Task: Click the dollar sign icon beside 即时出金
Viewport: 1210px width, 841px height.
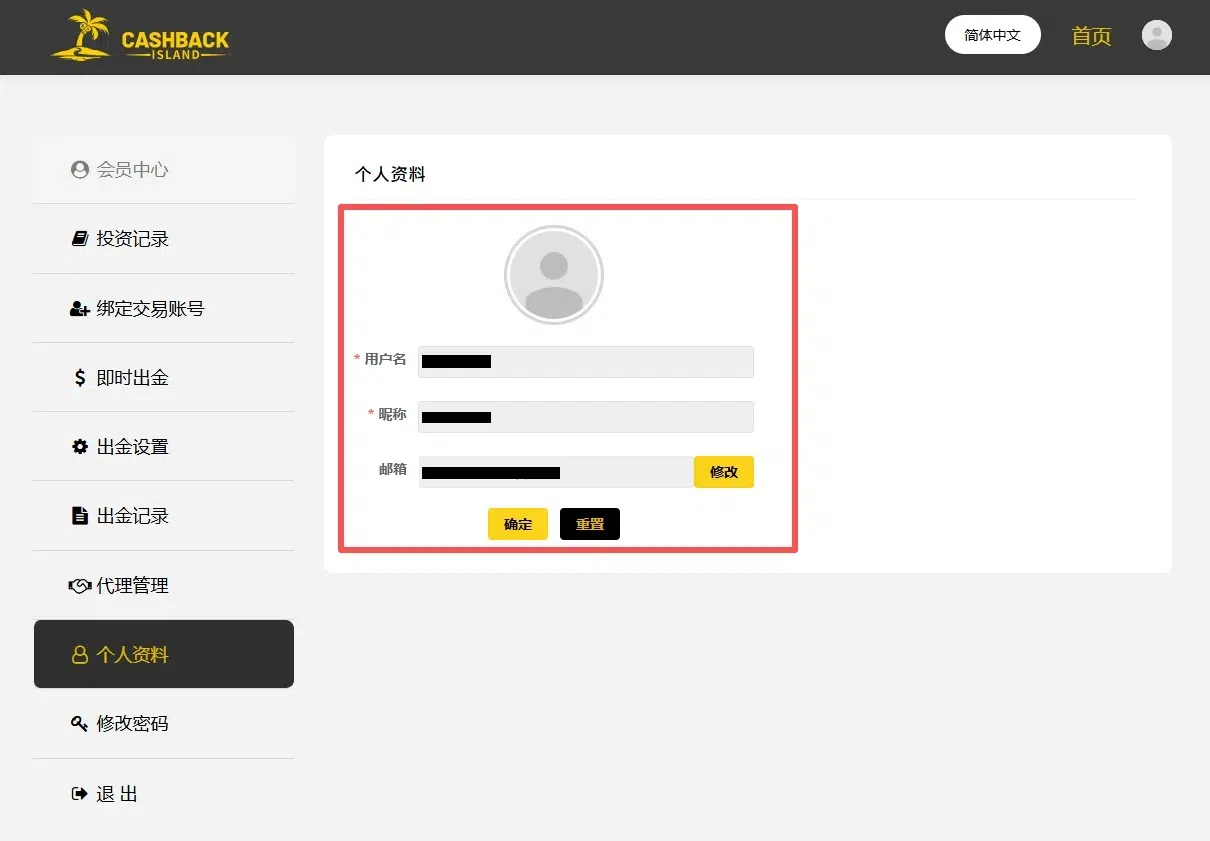Action: point(81,378)
